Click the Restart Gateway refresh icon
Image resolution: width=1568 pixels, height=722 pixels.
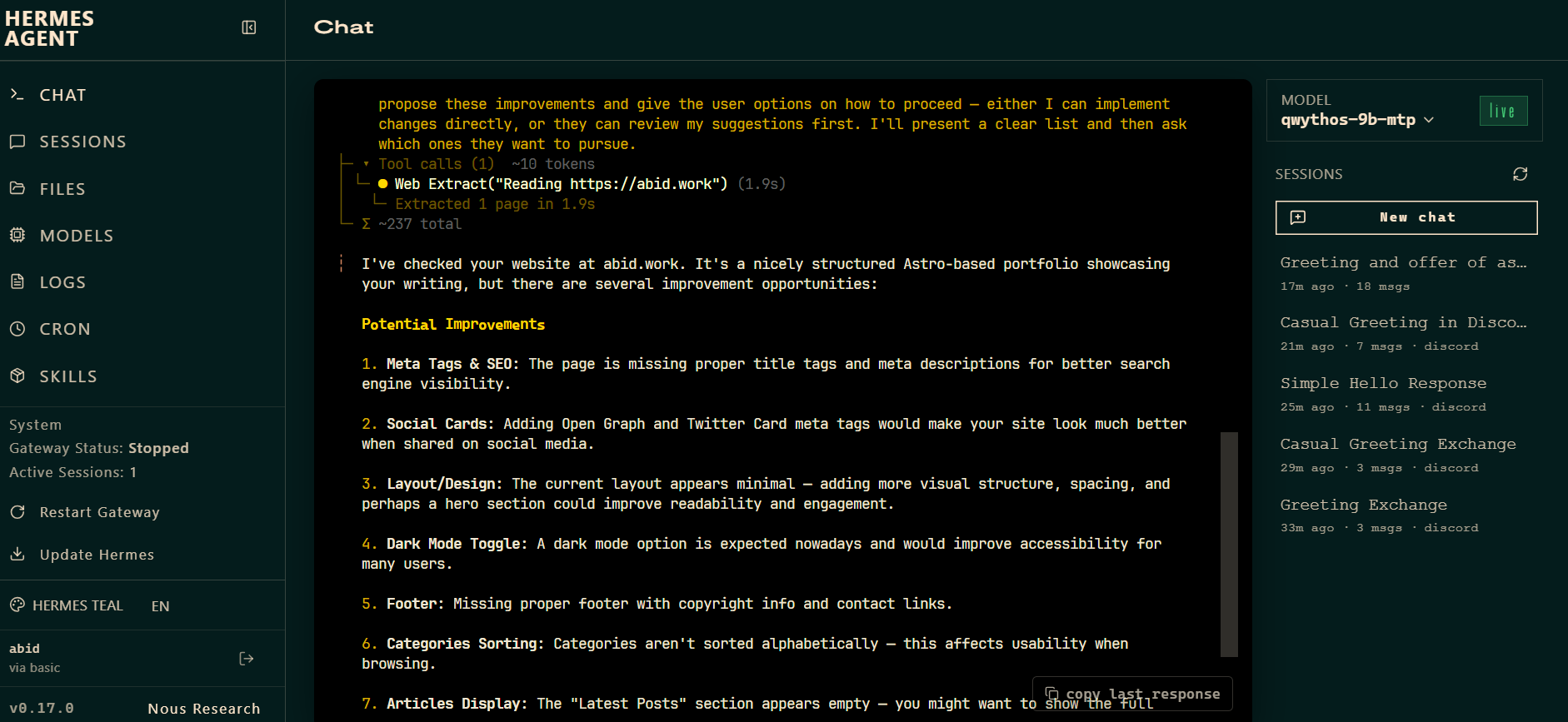[x=17, y=511]
